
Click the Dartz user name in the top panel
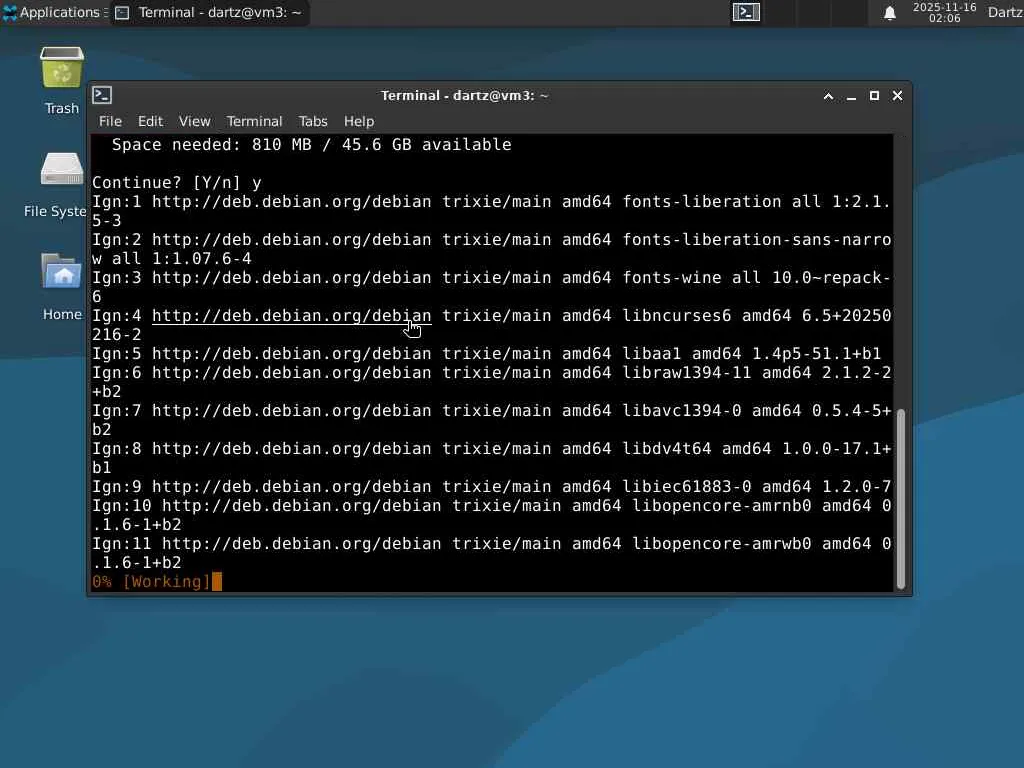[1005, 12]
